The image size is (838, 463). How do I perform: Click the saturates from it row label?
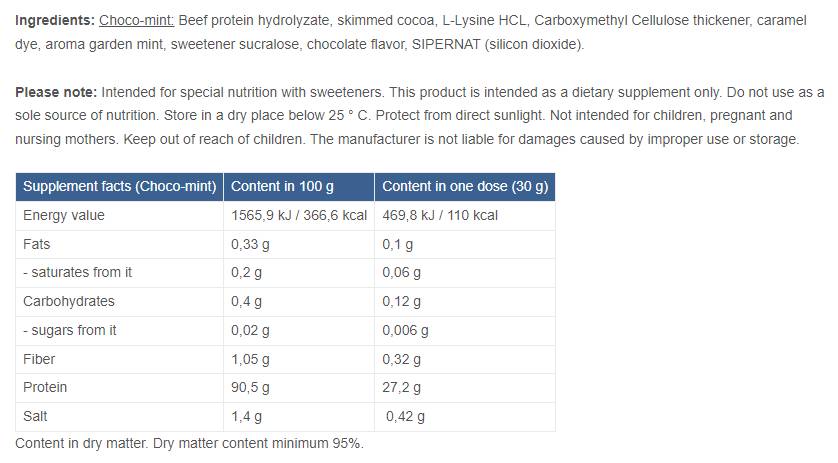pos(77,273)
